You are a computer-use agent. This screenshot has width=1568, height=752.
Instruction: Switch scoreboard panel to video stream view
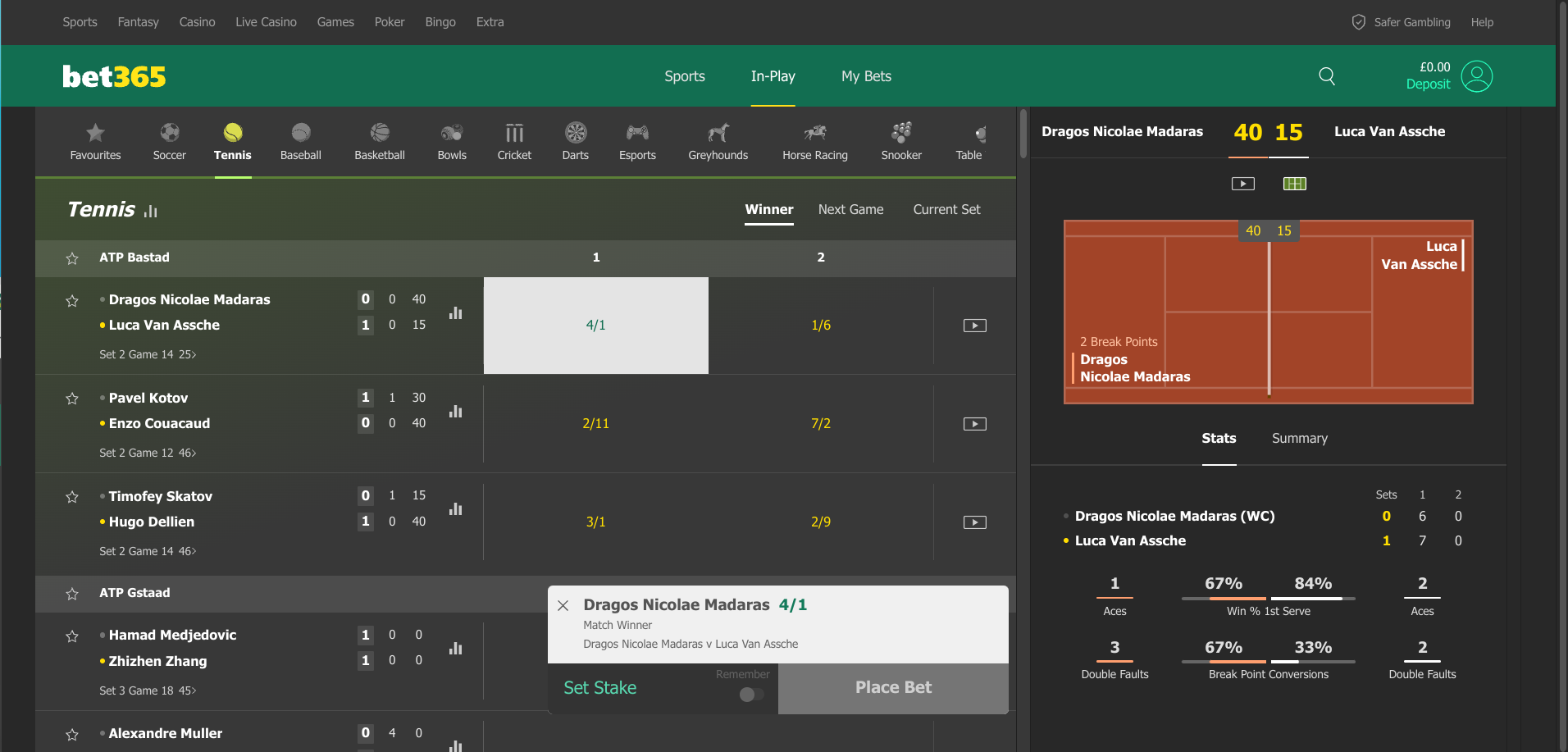click(x=1243, y=184)
